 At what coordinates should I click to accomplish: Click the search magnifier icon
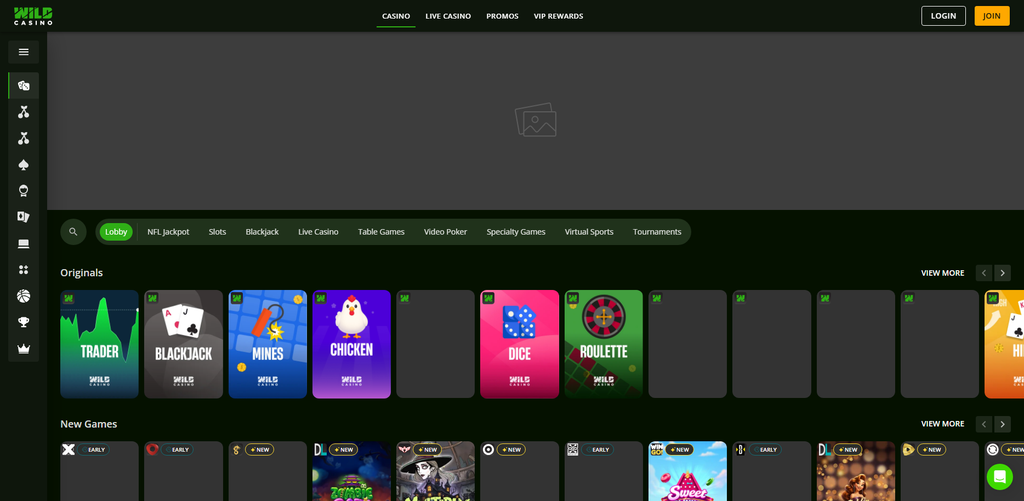click(x=73, y=232)
